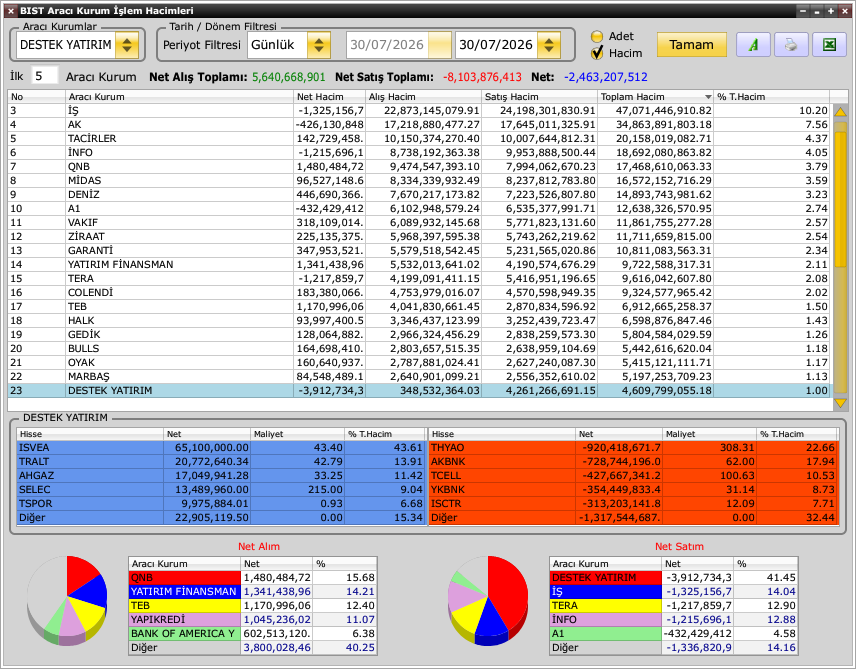This screenshot has width=856, height=669.
Task: Click the ISCTR stock row
Action: pyautogui.click(x=633, y=504)
